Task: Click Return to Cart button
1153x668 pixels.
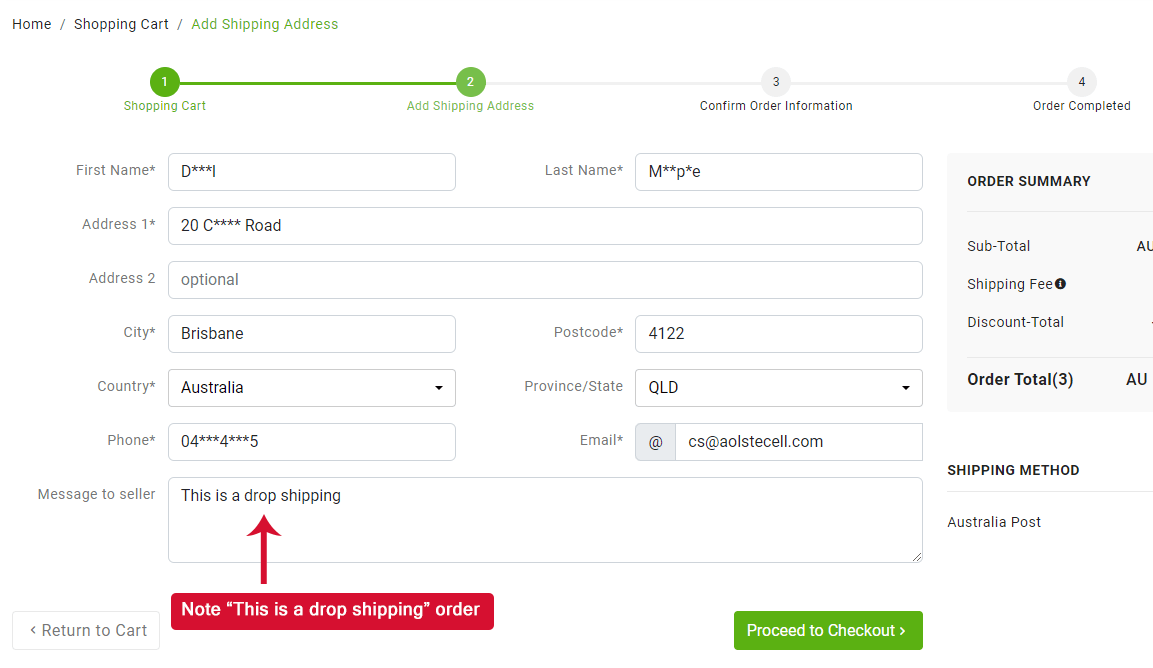Action: [86, 631]
